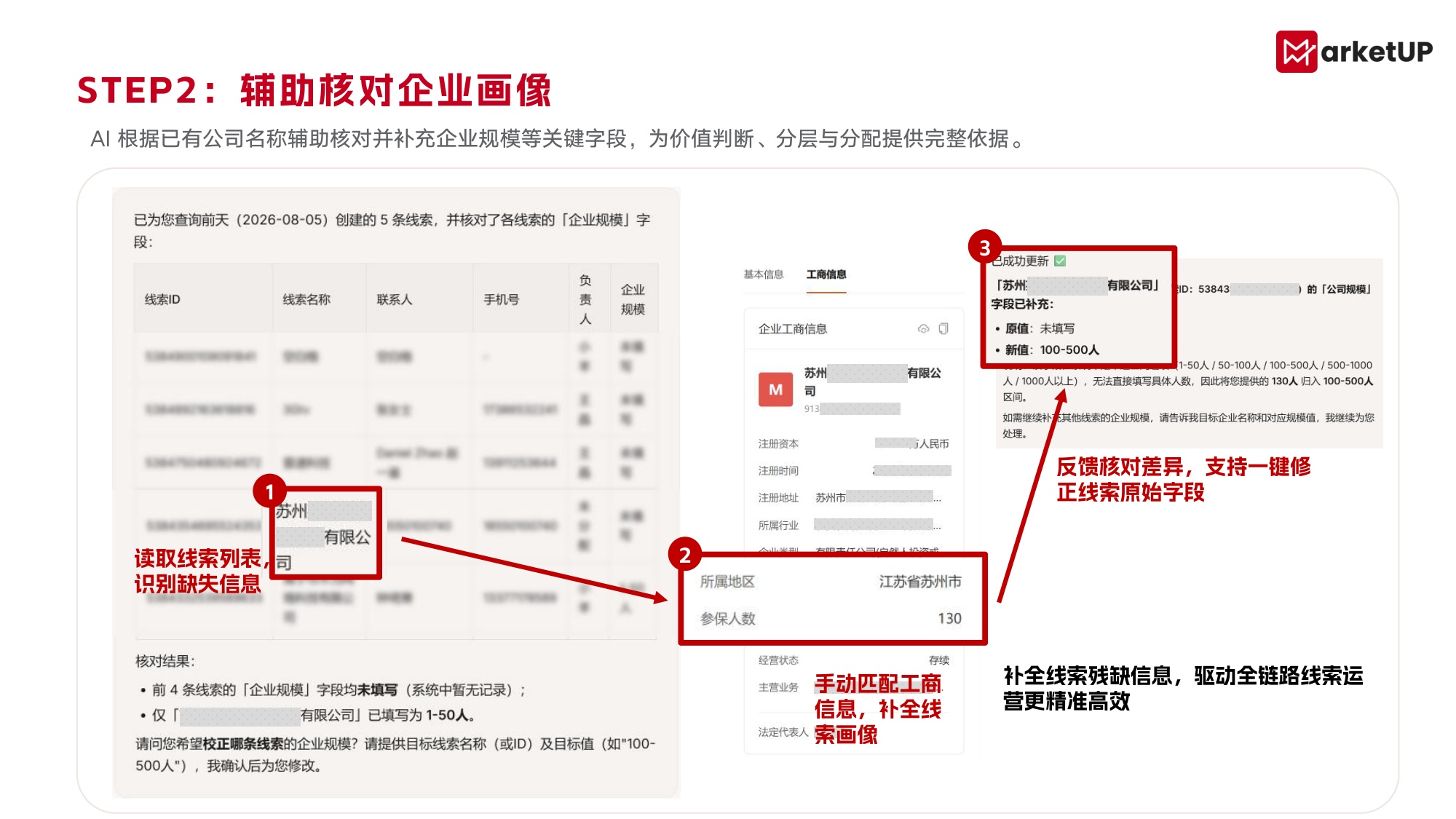Viewport: 1456px width, 819px height.
Task: Click the 存续 status value
Action: tap(939, 660)
